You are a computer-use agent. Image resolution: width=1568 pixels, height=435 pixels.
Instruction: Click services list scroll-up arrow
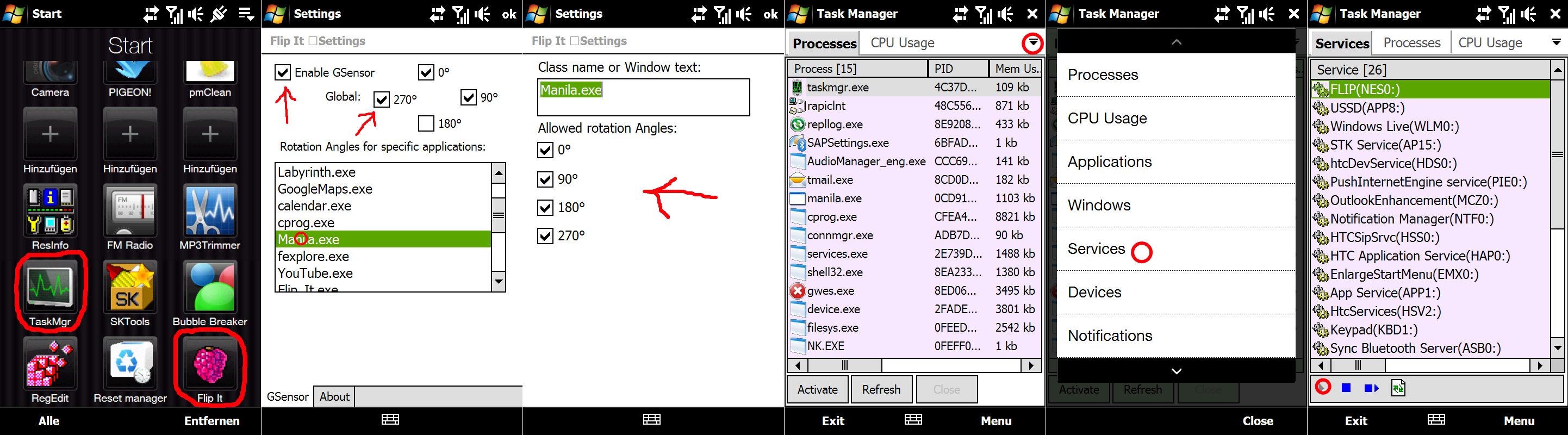point(1558,70)
